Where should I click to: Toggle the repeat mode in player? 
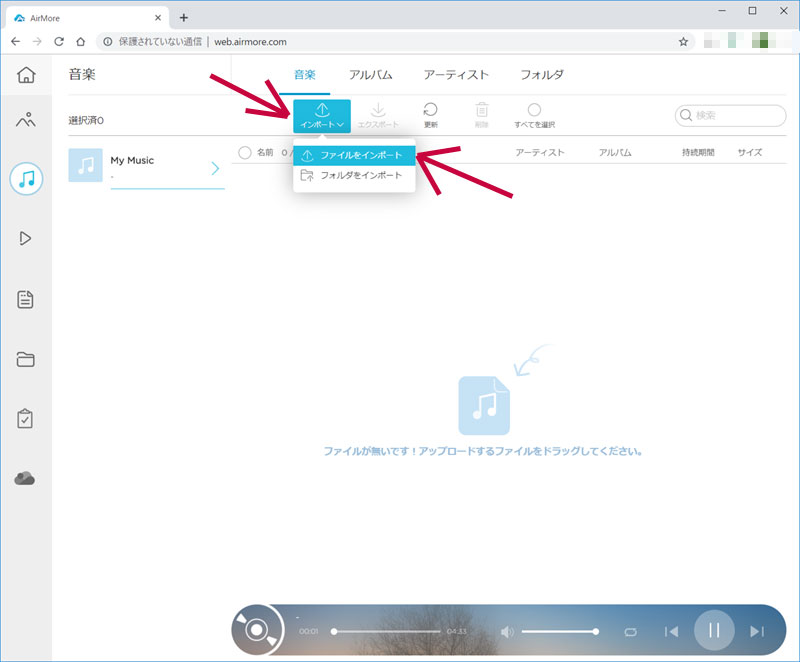[x=630, y=631]
